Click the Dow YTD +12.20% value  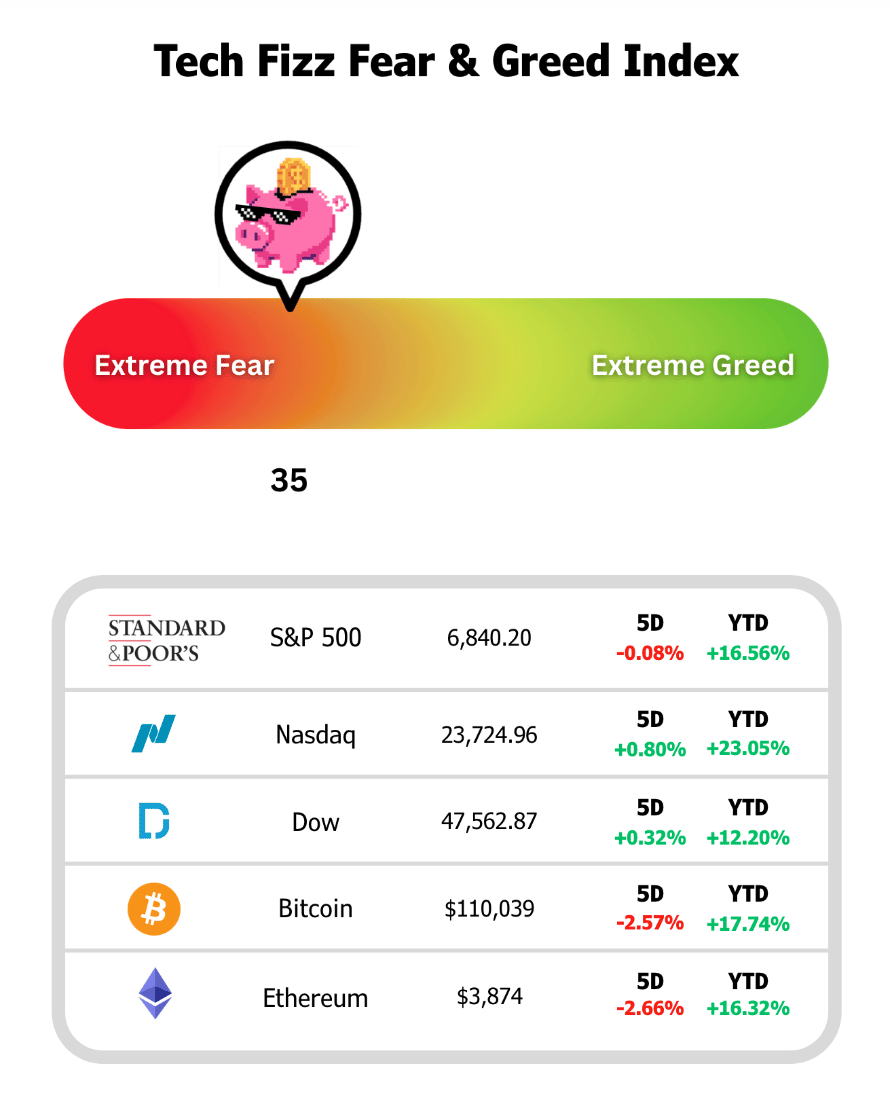[x=748, y=837]
